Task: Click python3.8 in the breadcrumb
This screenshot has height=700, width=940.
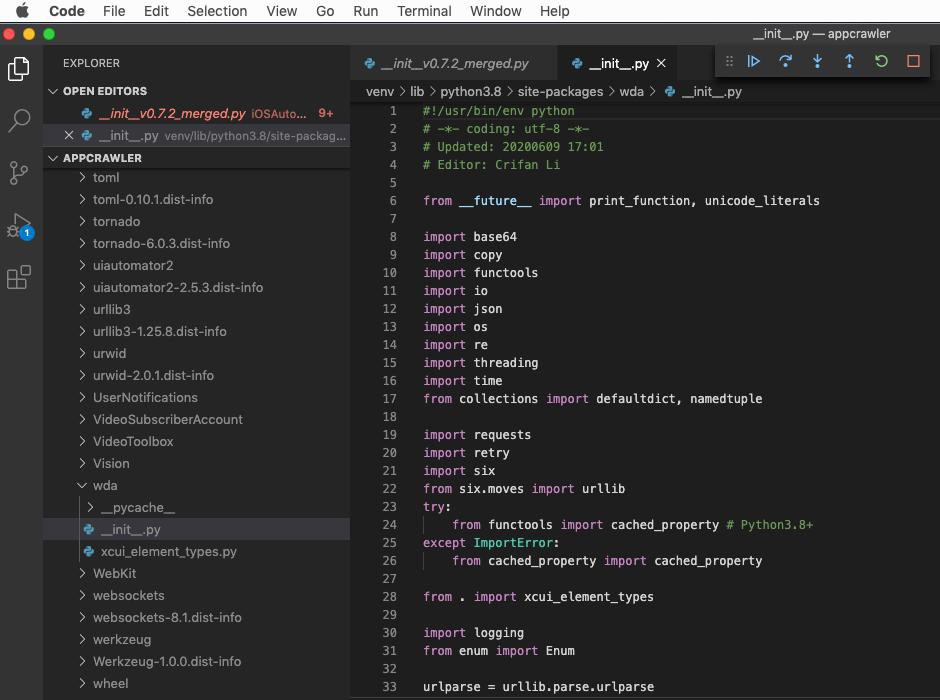Action: [471, 92]
